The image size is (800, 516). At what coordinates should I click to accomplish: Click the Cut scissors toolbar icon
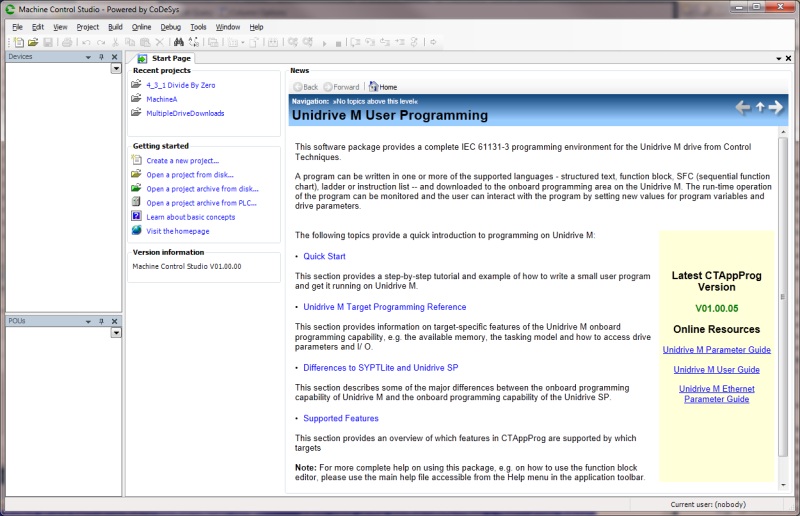[115, 42]
